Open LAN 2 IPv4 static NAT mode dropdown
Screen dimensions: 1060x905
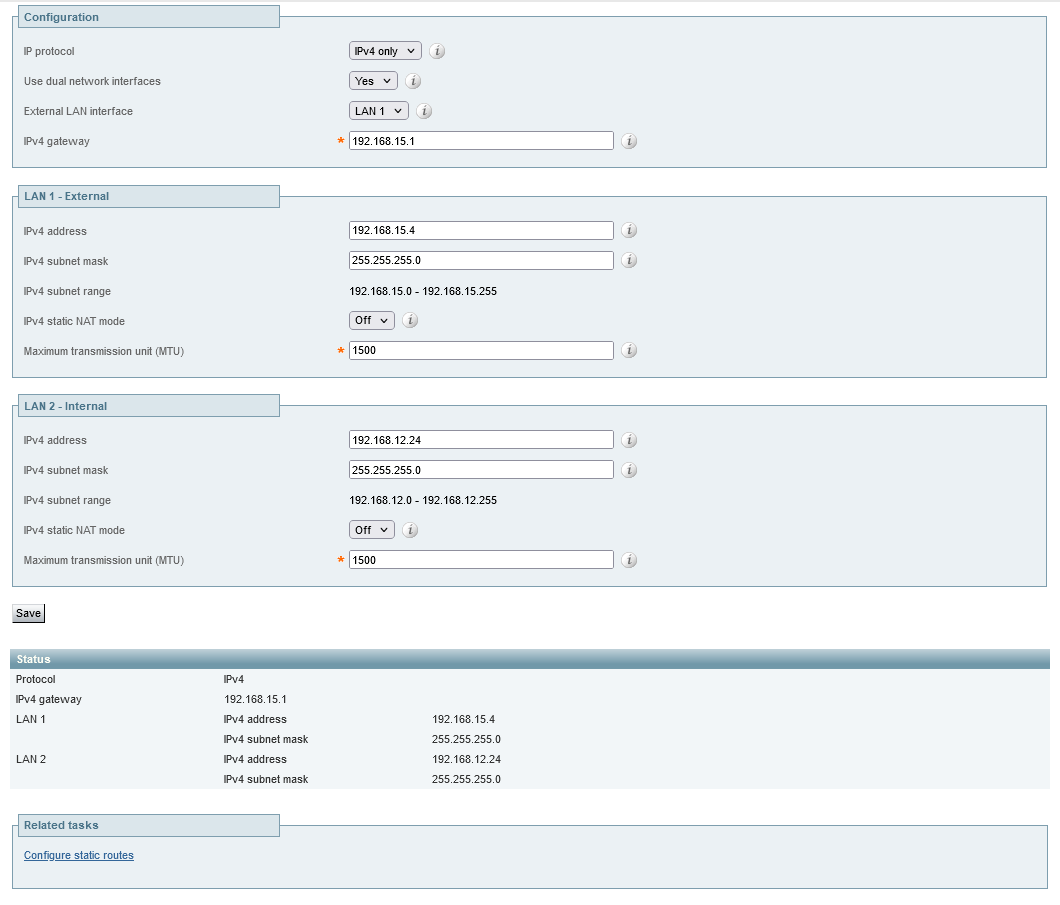(x=371, y=529)
